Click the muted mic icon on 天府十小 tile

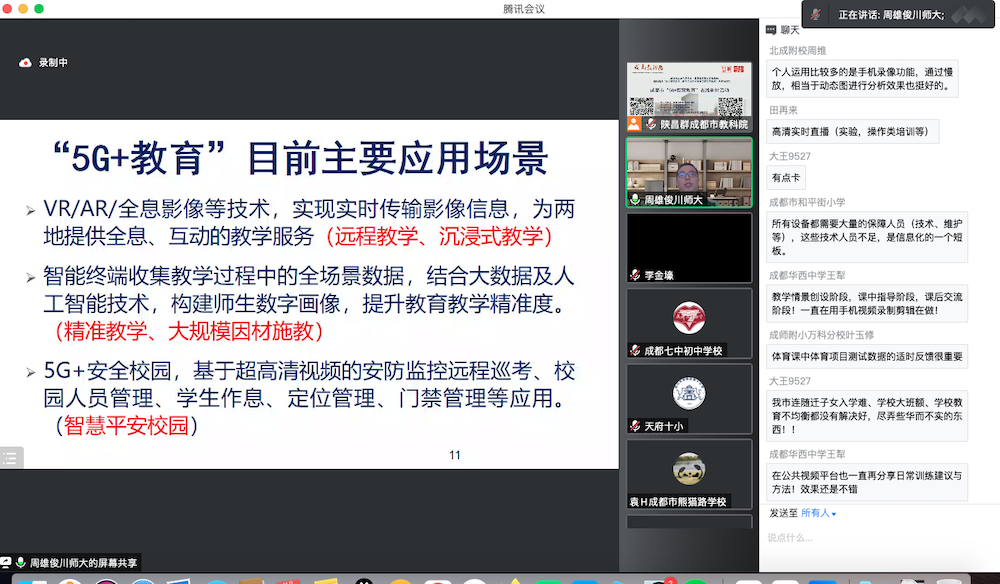[635, 426]
